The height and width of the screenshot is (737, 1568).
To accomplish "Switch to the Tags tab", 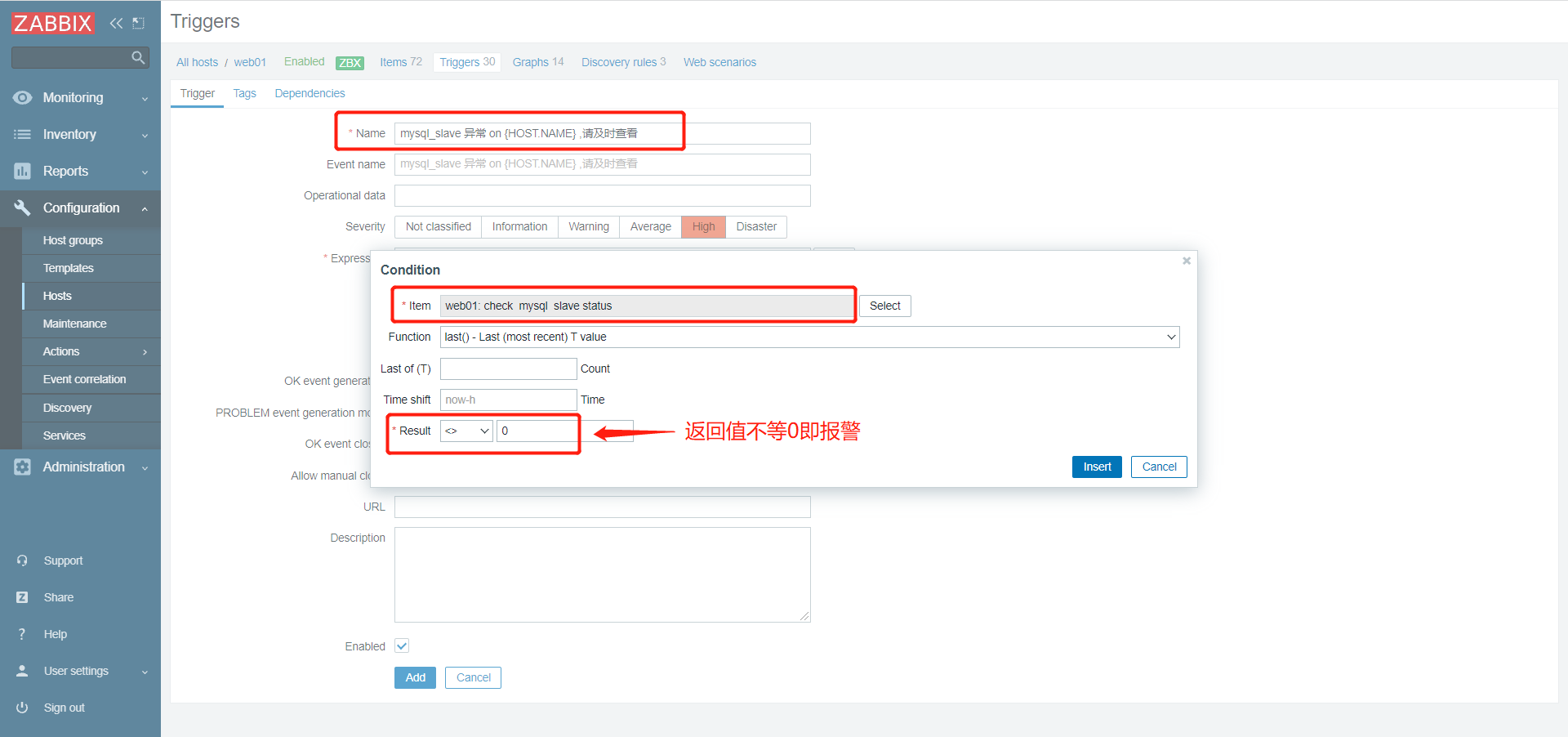I will click(244, 93).
